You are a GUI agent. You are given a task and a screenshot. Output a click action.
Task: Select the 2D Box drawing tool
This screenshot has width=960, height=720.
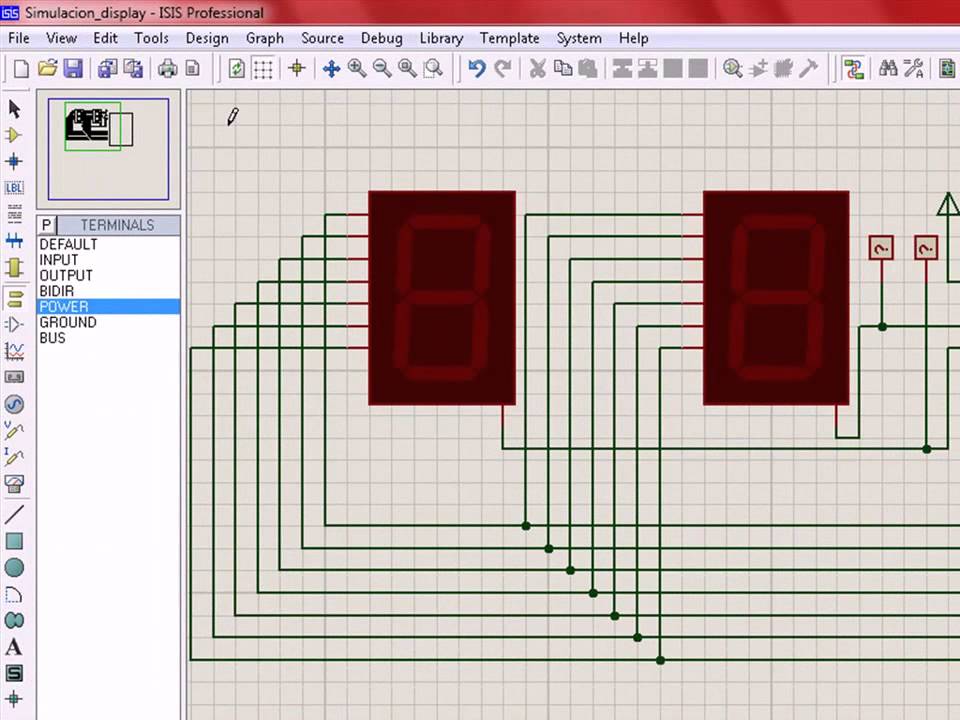pyautogui.click(x=14, y=541)
